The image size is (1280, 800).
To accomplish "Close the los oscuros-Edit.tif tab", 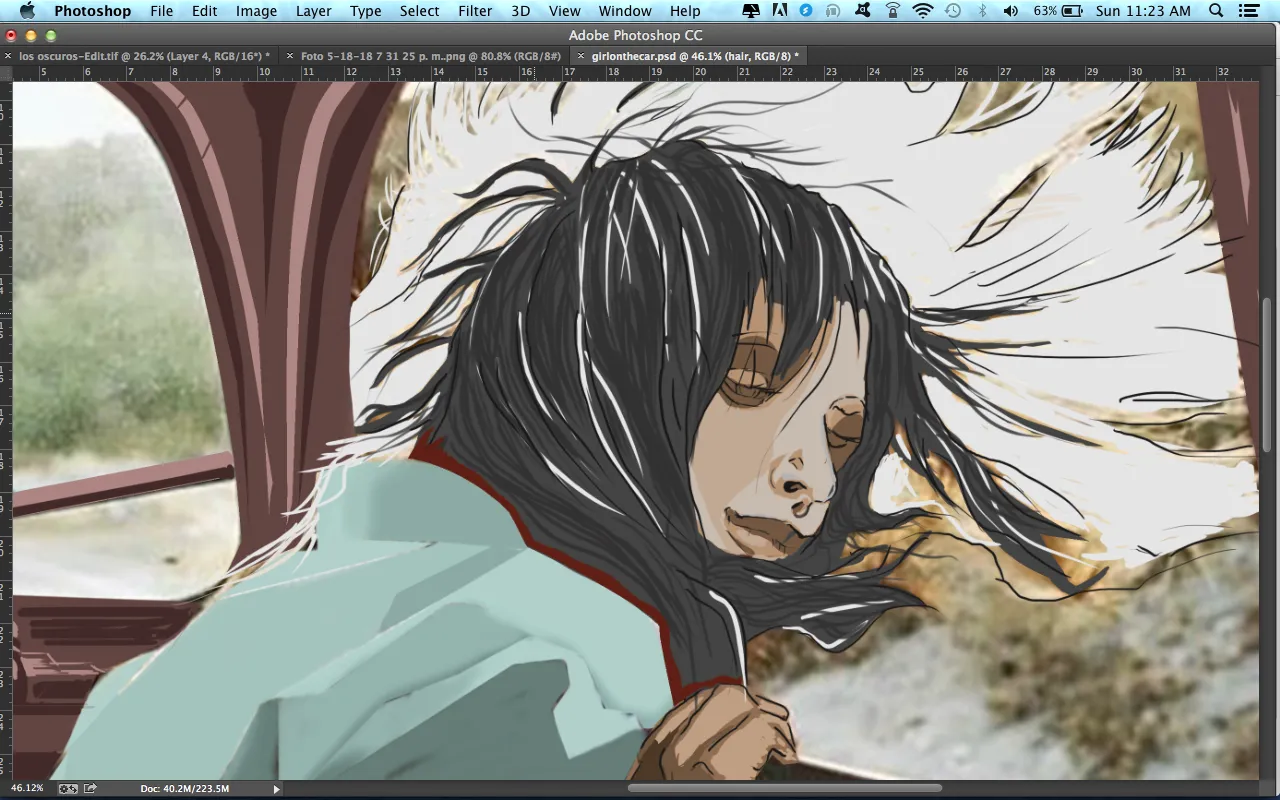I will pyautogui.click(x=9, y=56).
